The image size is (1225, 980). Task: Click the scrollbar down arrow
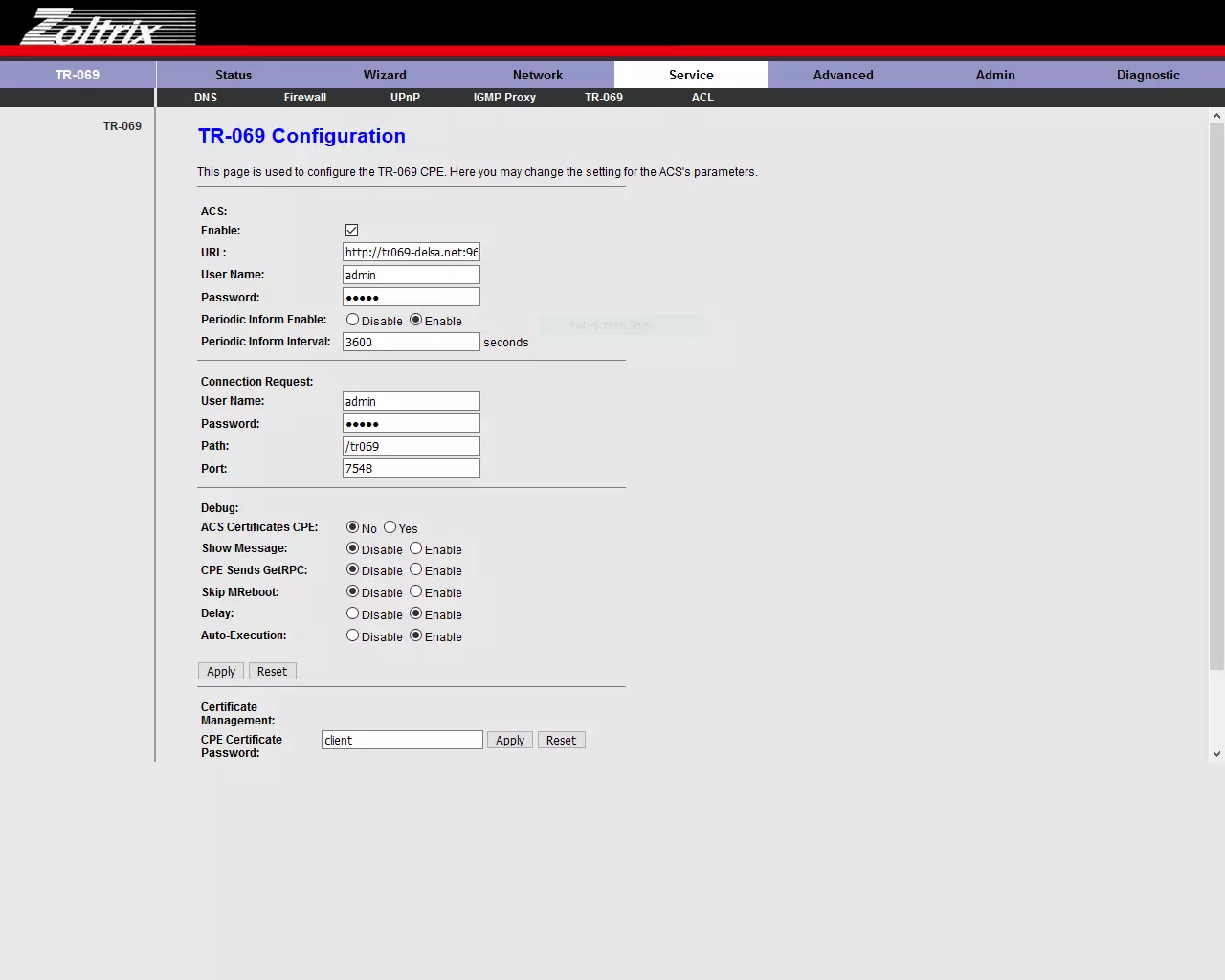pos(1216,754)
